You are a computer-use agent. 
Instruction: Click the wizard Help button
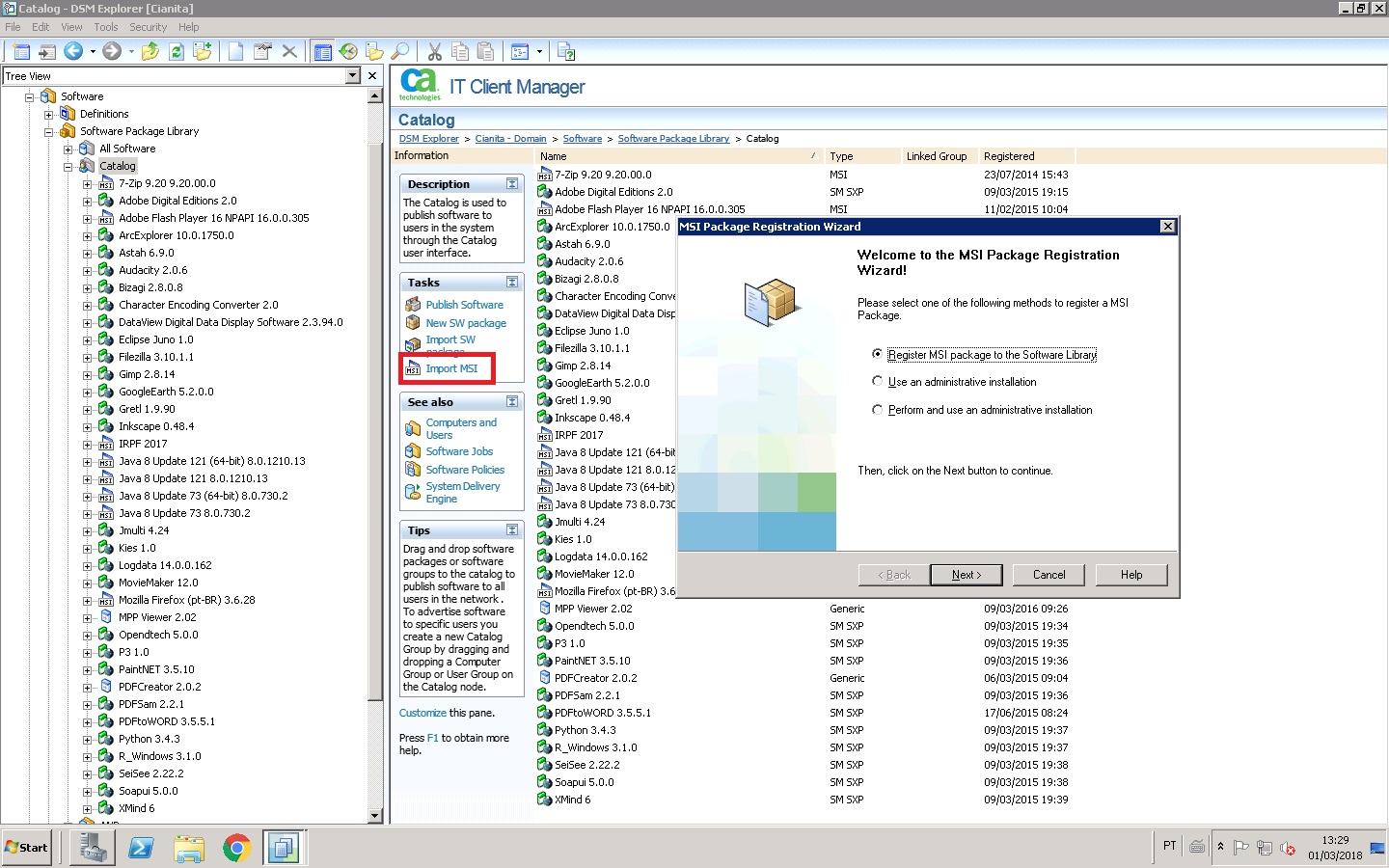coord(1131,575)
